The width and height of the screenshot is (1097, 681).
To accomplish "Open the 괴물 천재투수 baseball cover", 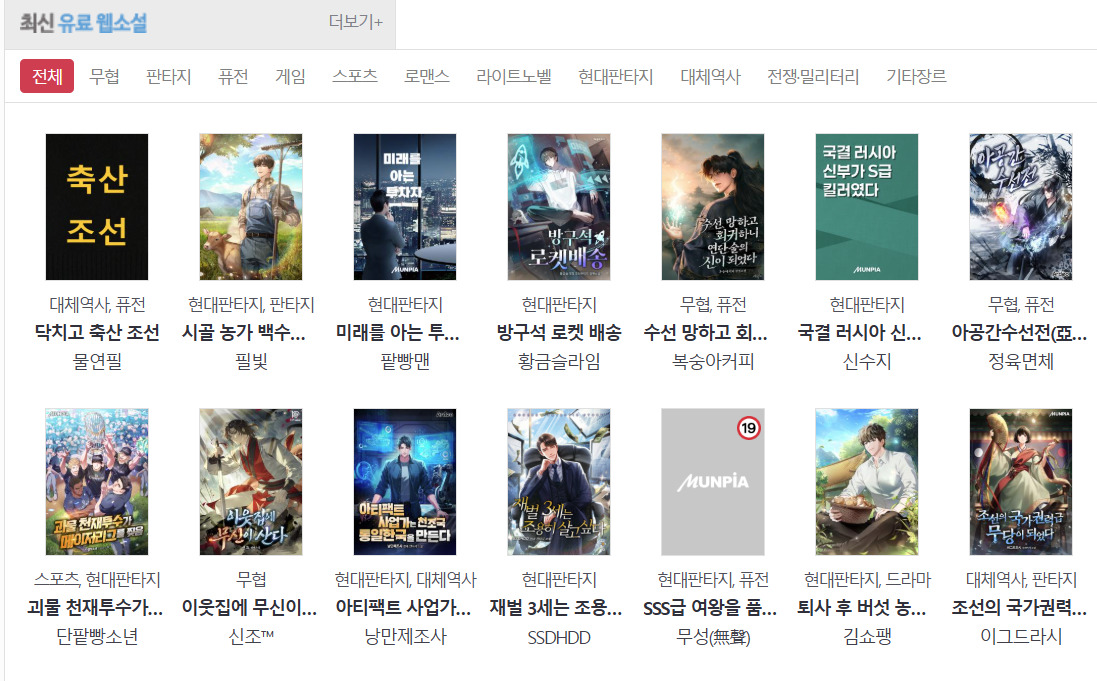I will [97, 482].
